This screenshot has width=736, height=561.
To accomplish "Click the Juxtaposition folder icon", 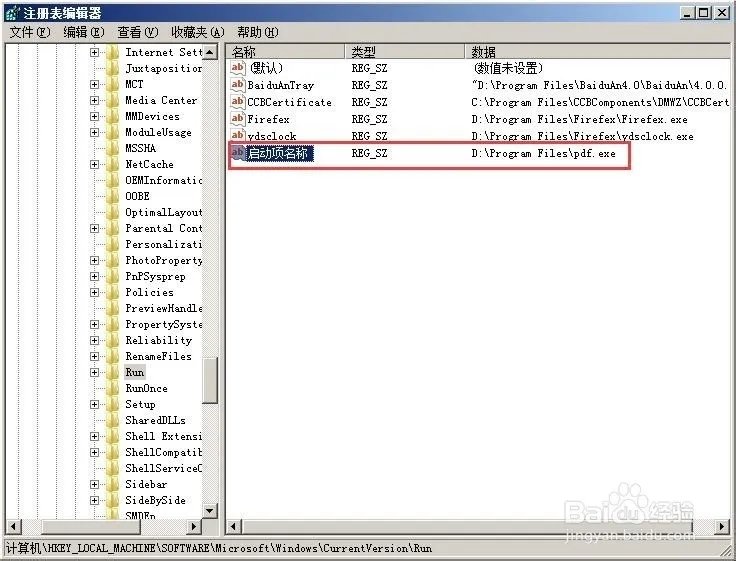I will pyautogui.click(x=113, y=68).
